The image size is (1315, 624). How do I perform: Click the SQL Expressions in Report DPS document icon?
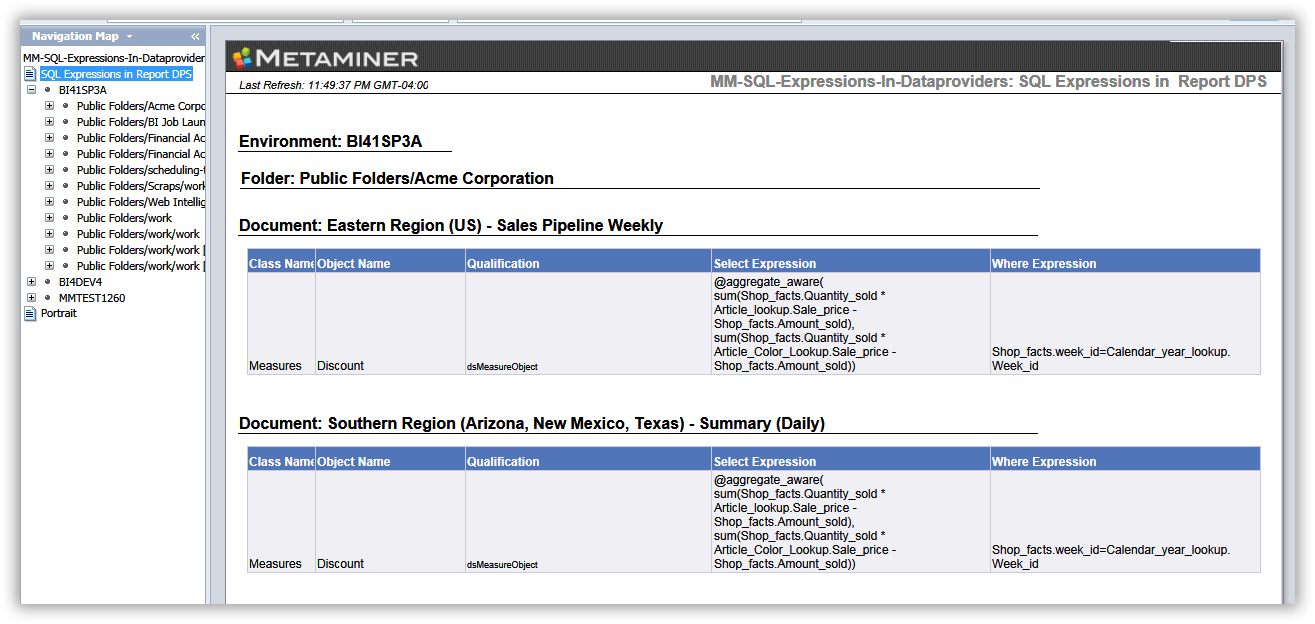point(30,74)
